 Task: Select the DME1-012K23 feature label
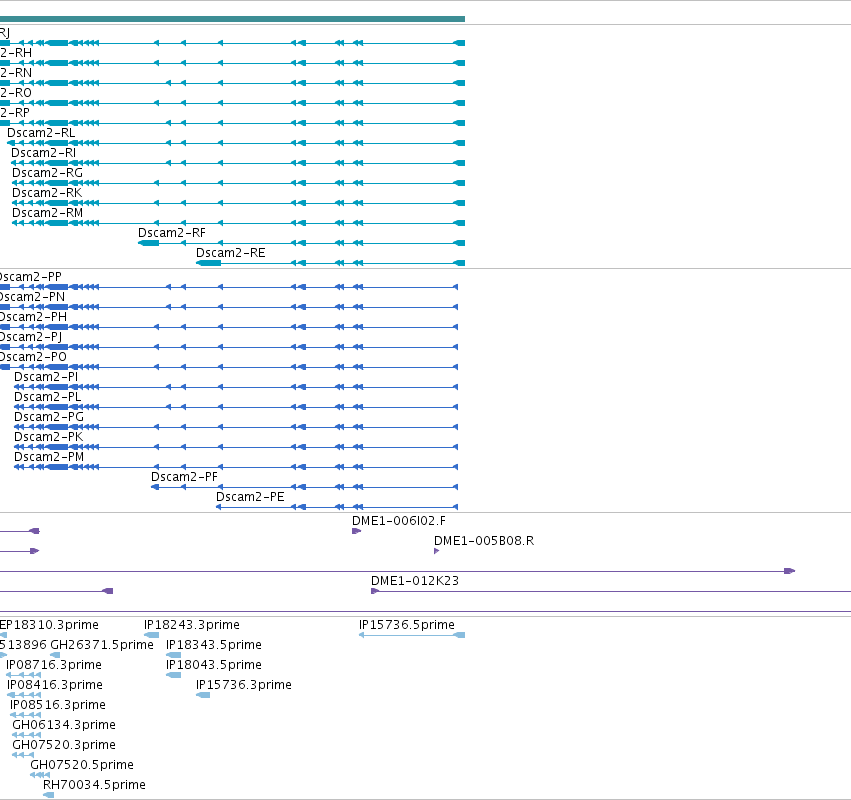(x=415, y=582)
